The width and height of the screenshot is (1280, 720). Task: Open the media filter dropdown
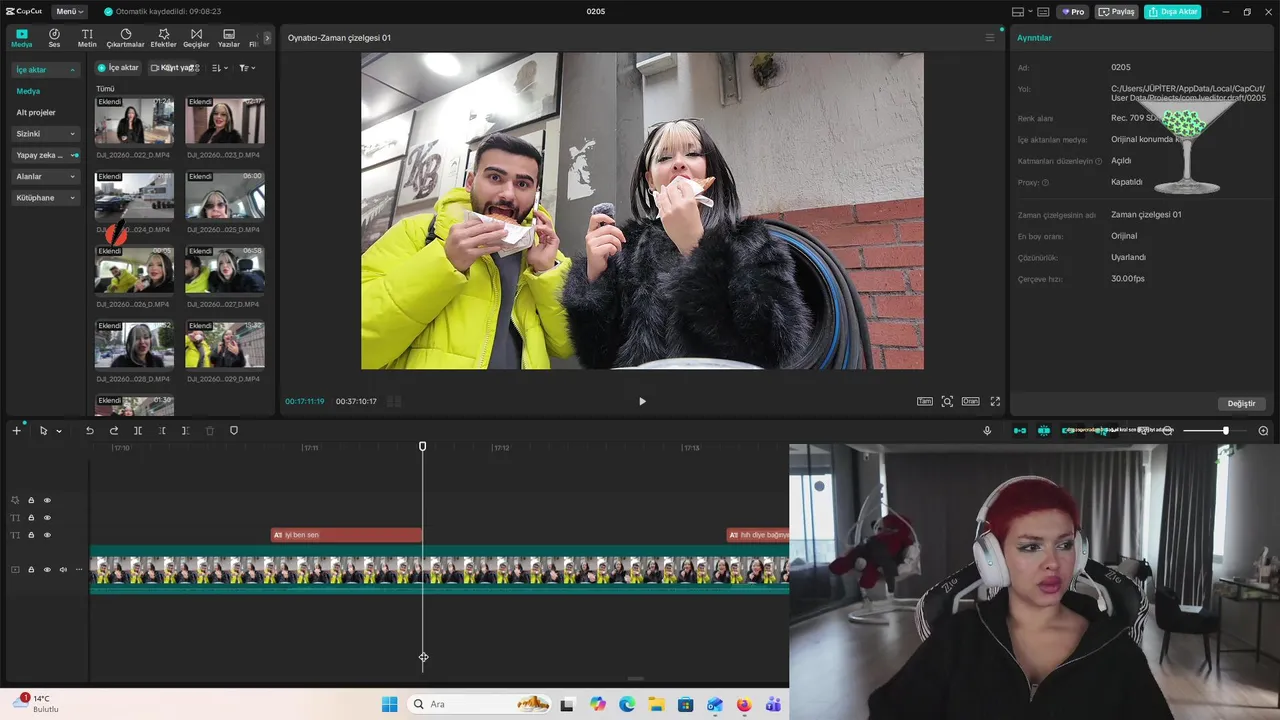coord(247,68)
